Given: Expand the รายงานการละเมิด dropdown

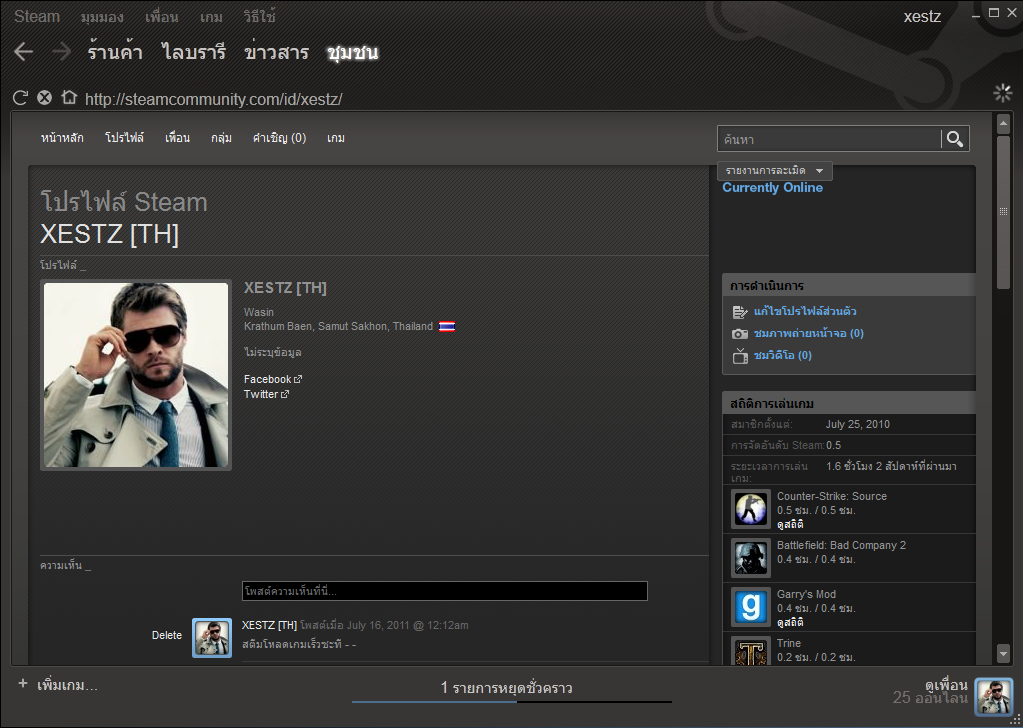Looking at the screenshot, I should [774, 171].
